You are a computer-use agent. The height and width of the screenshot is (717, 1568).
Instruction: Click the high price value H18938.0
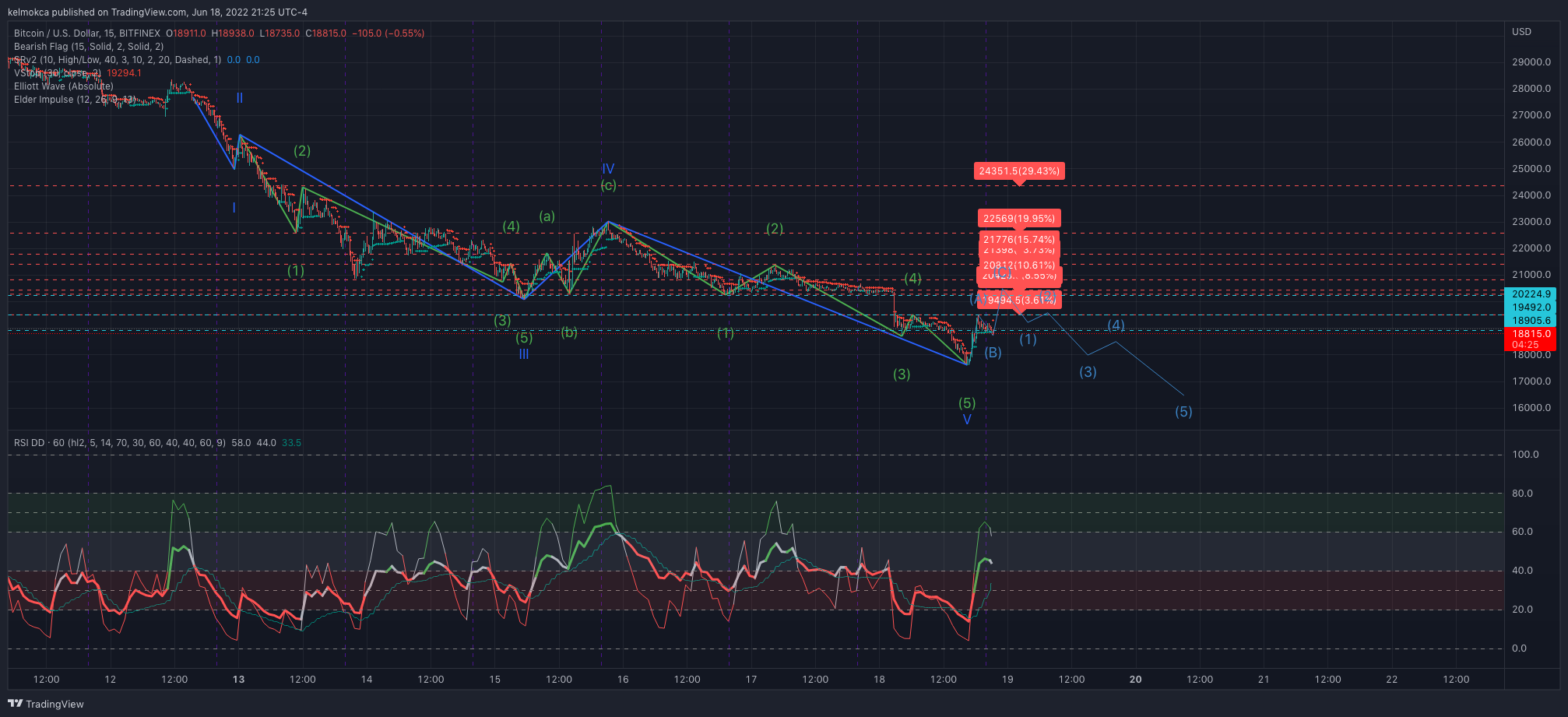coord(233,33)
